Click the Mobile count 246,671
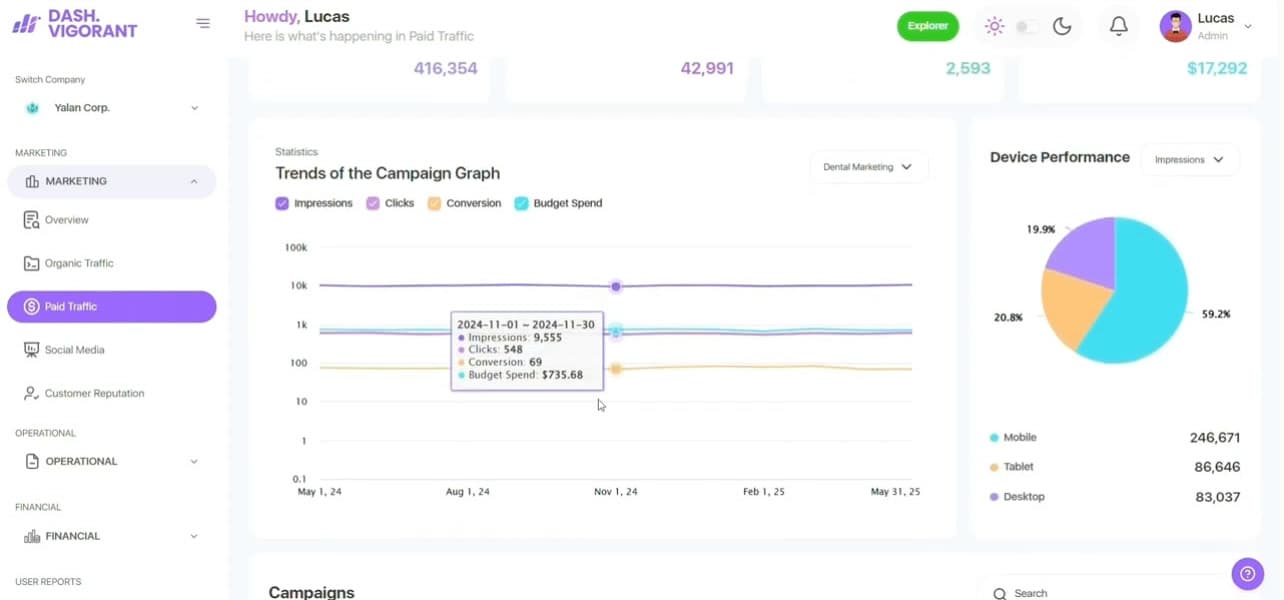This screenshot has width=1284, height=600. (1215, 438)
